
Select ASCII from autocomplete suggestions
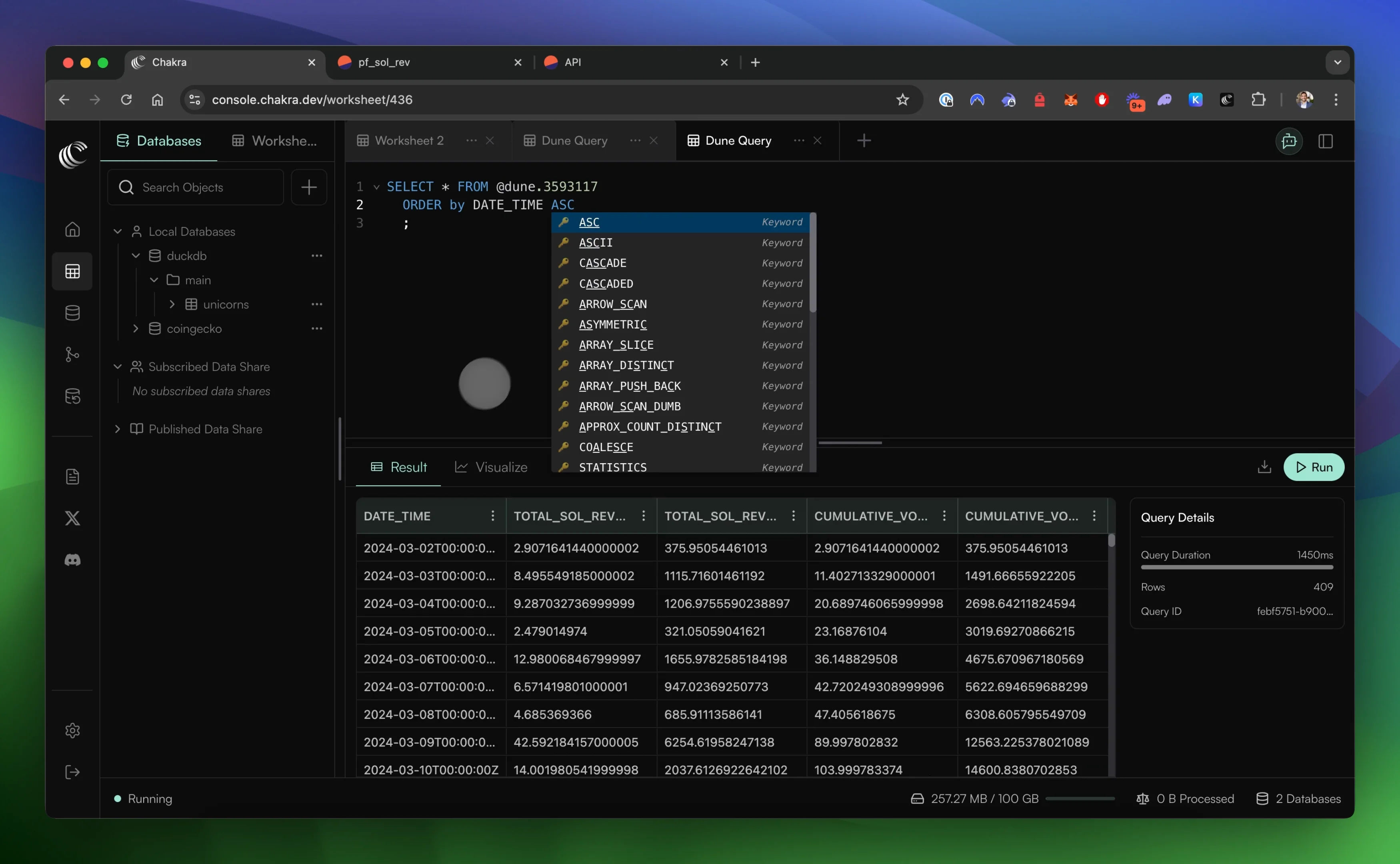596,243
